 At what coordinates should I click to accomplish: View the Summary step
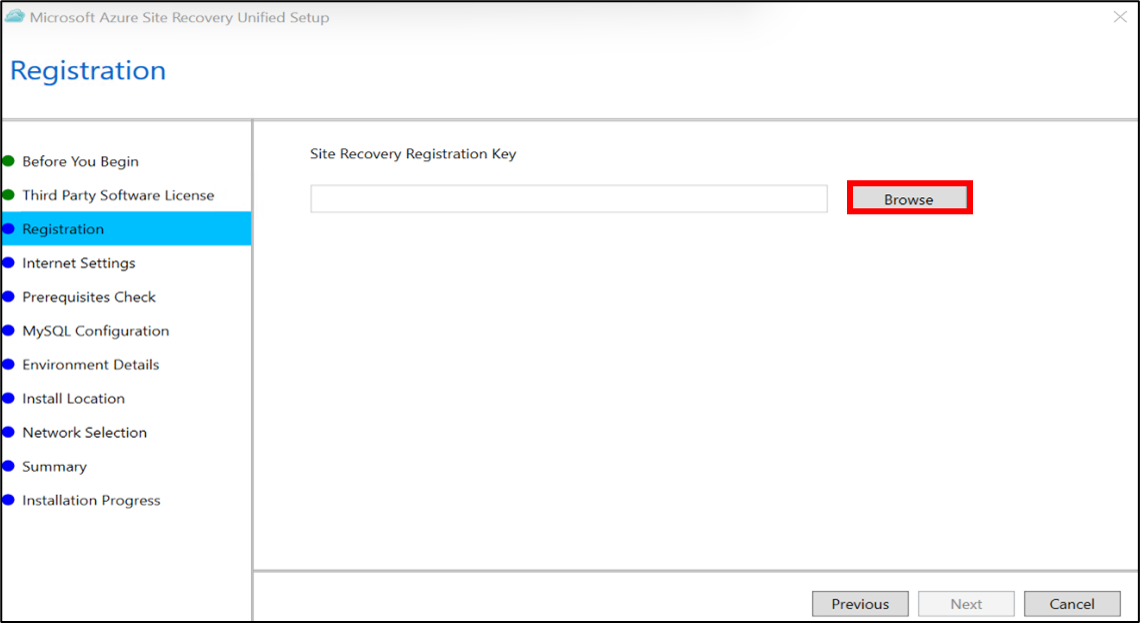[54, 467]
